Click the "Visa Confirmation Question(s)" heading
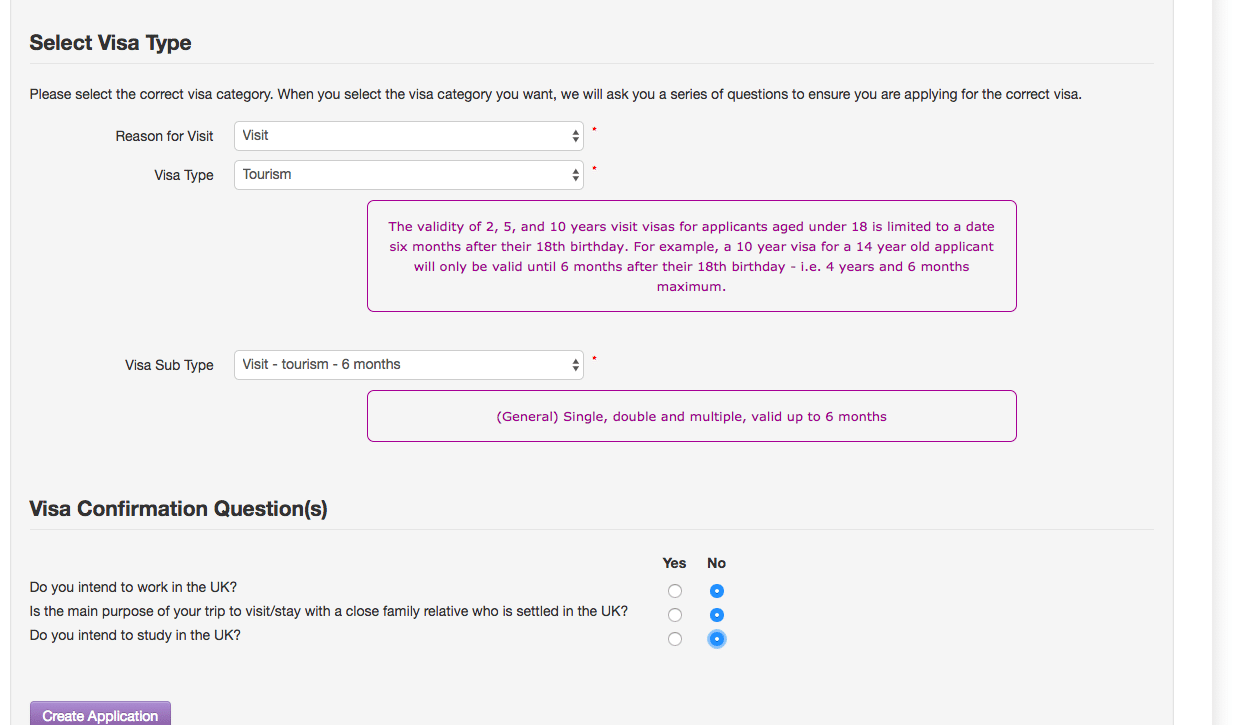Screen dimensions: 1257x725 tap(178, 509)
